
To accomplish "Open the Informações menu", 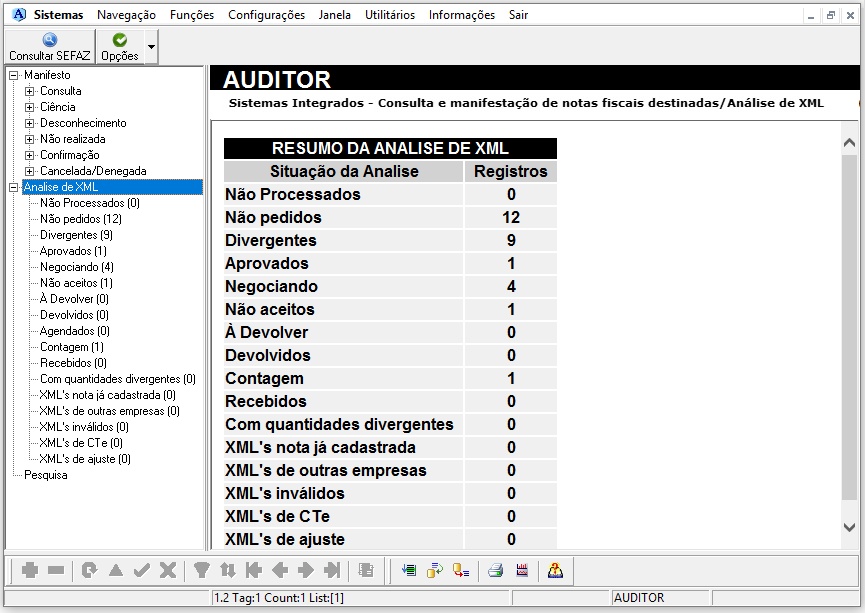I will tap(462, 15).
